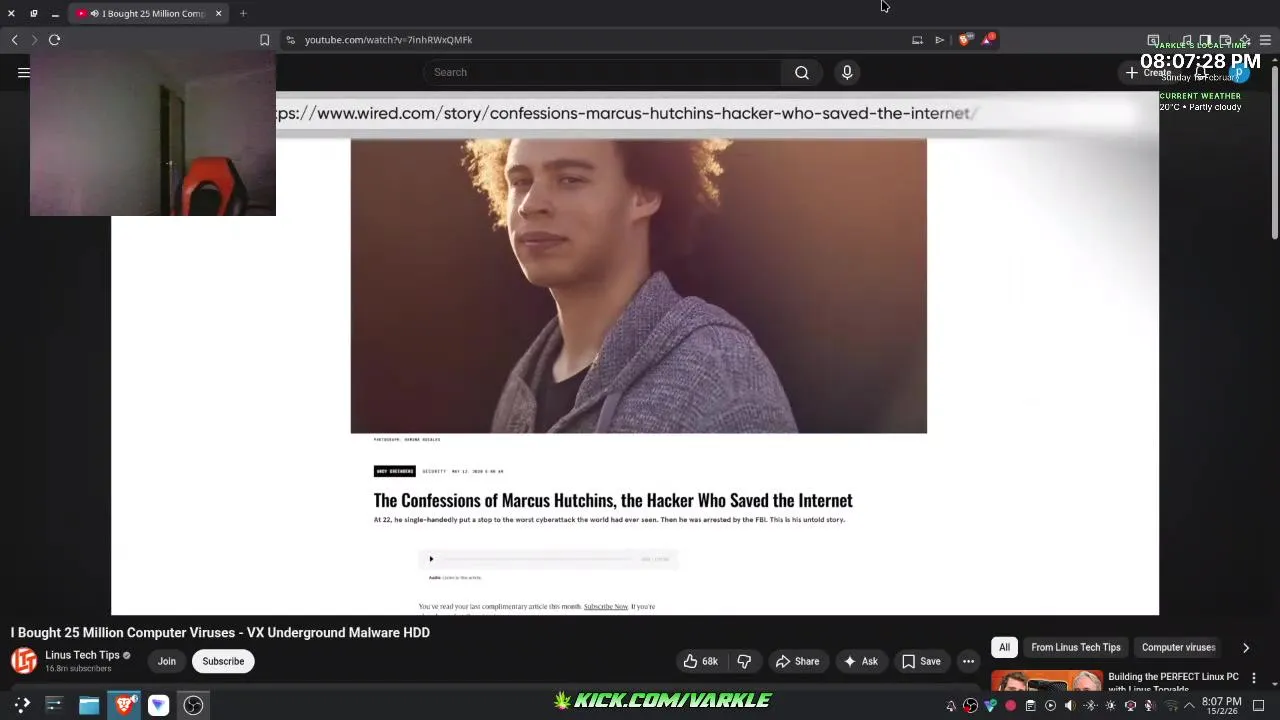Click the YouTube search magnifier button
Screen dimensions: 1280x720
802,72
